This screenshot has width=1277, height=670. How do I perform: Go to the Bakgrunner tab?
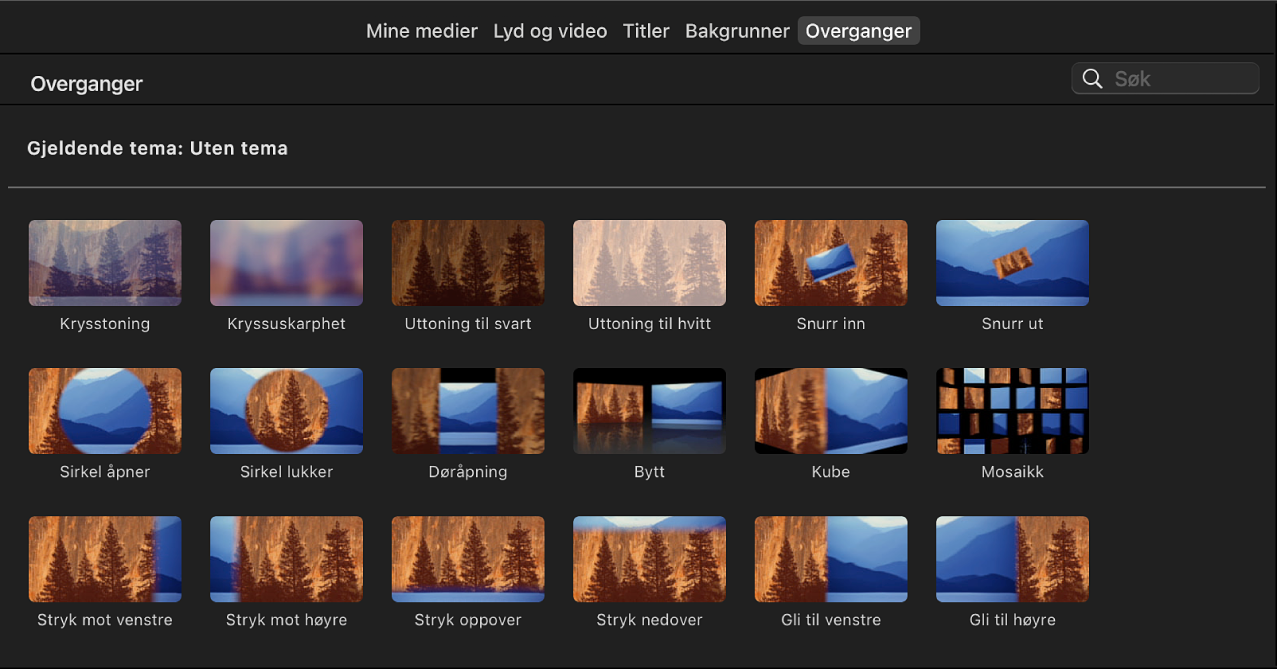[x=737, y=31]
